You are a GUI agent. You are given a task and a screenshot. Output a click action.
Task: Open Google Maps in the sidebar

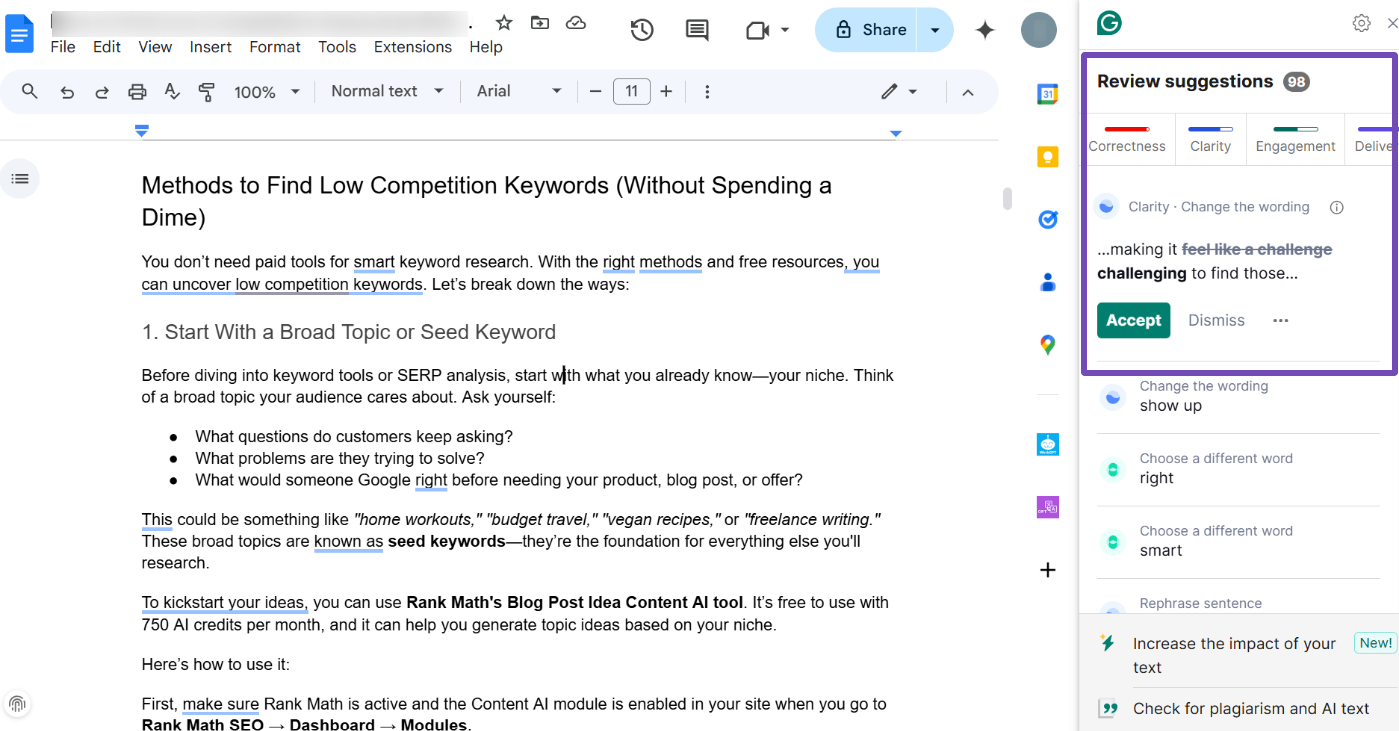tap(1047, 344)
